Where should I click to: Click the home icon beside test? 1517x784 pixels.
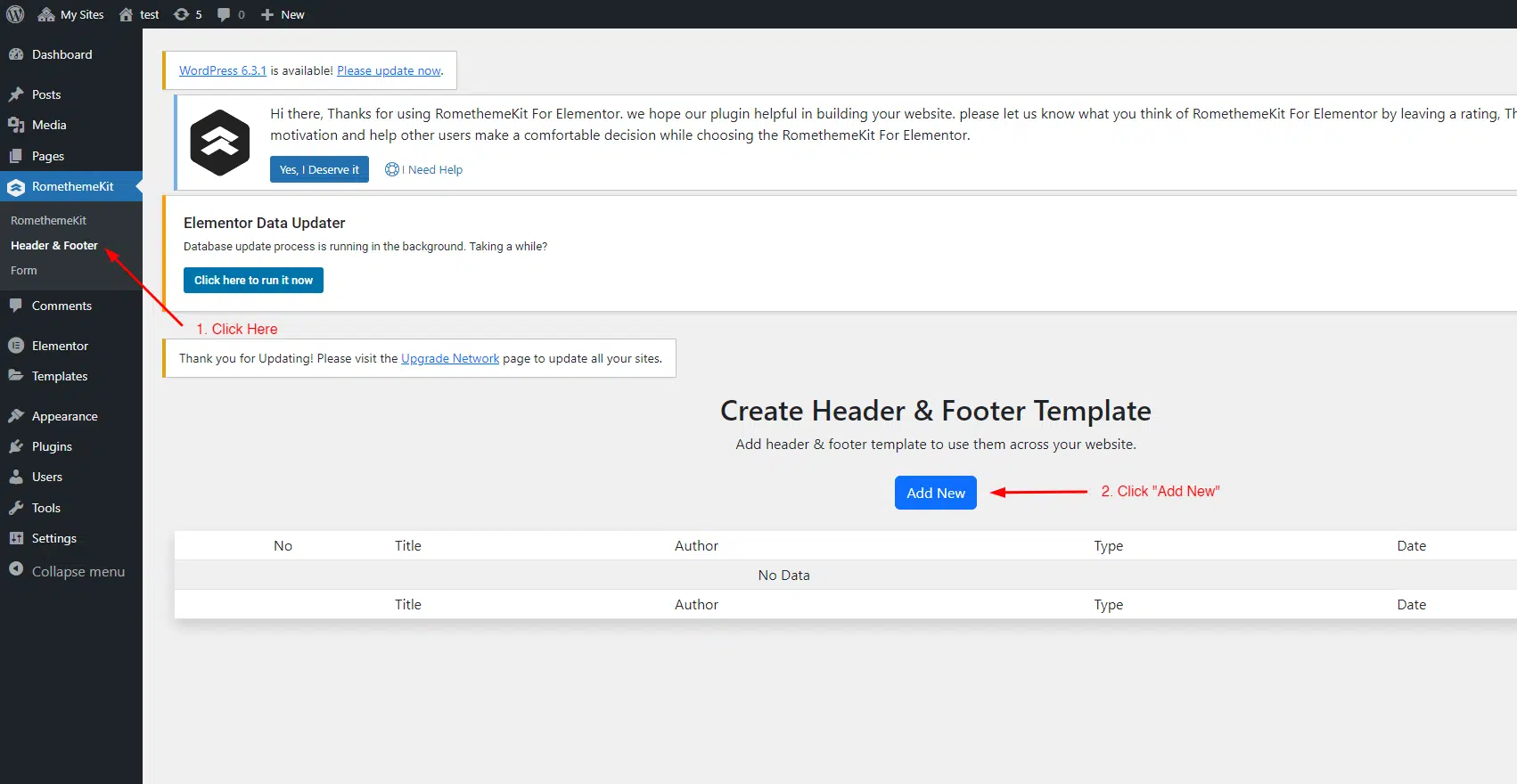[127, 14]
